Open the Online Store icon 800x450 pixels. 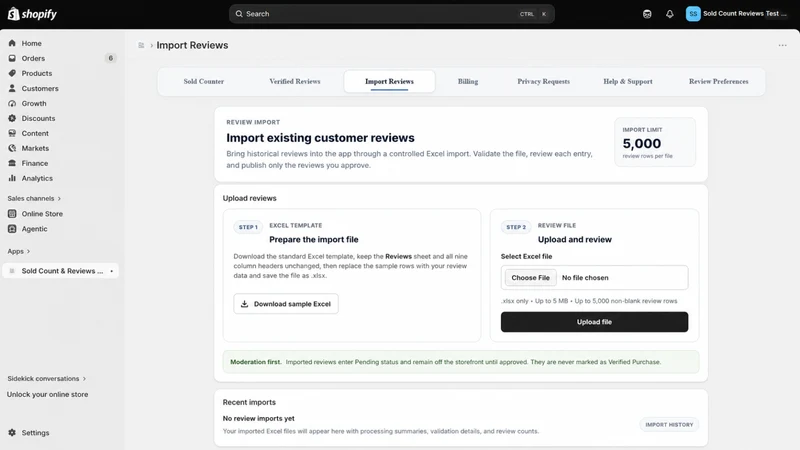[x=12, y=214]
